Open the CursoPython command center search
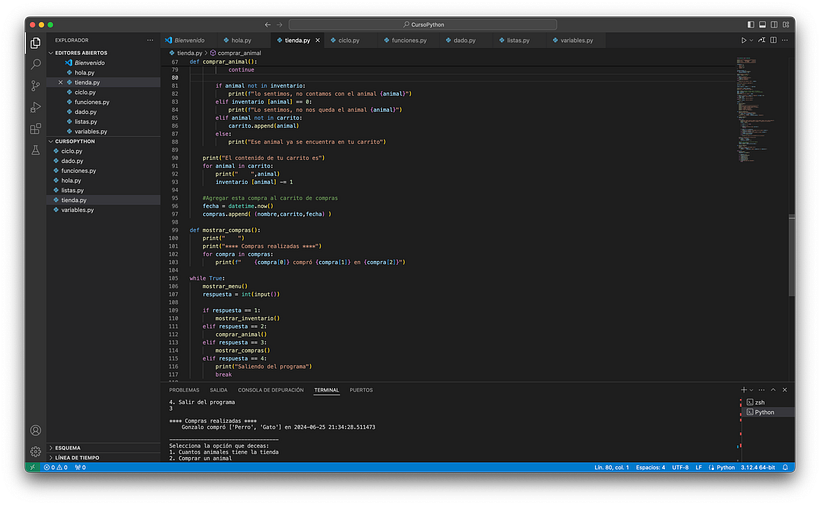The height and width of the screenshot is (505, 820). click(423, 25)
